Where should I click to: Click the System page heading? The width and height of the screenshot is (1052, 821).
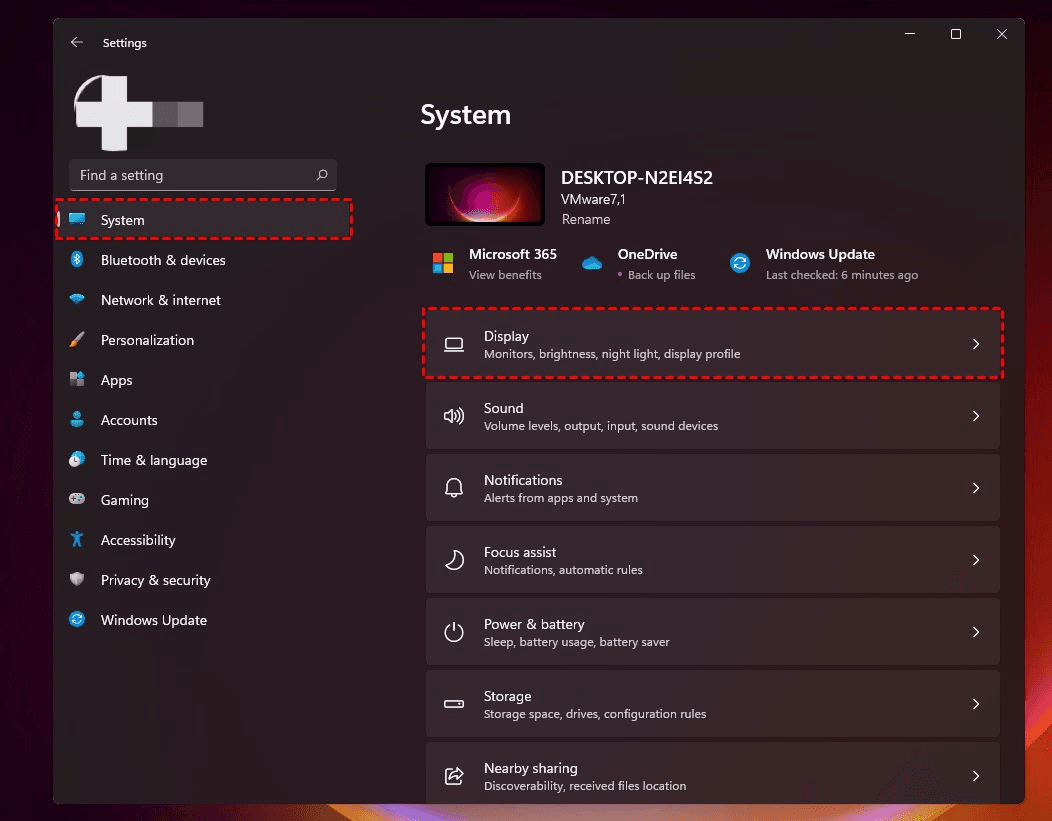(x=466, y=115)
